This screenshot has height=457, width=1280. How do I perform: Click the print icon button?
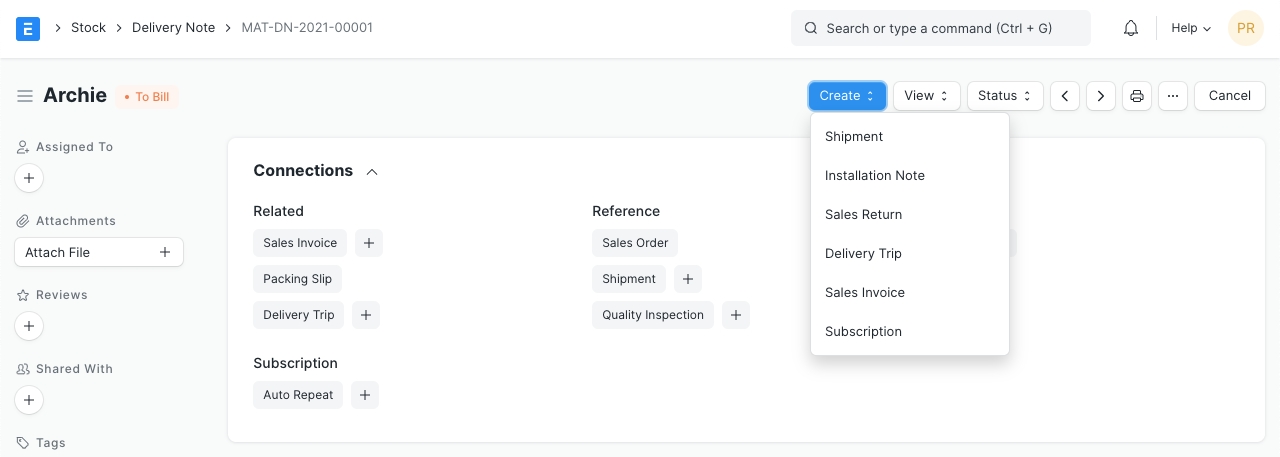pyautogui.click(x=1136, y=96)
